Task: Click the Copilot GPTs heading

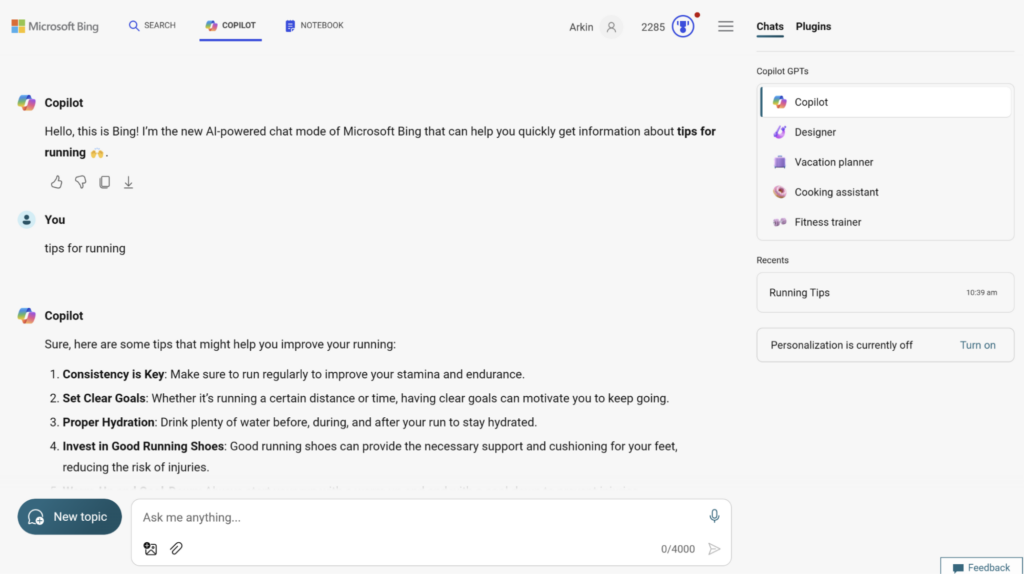Action: 782,71
